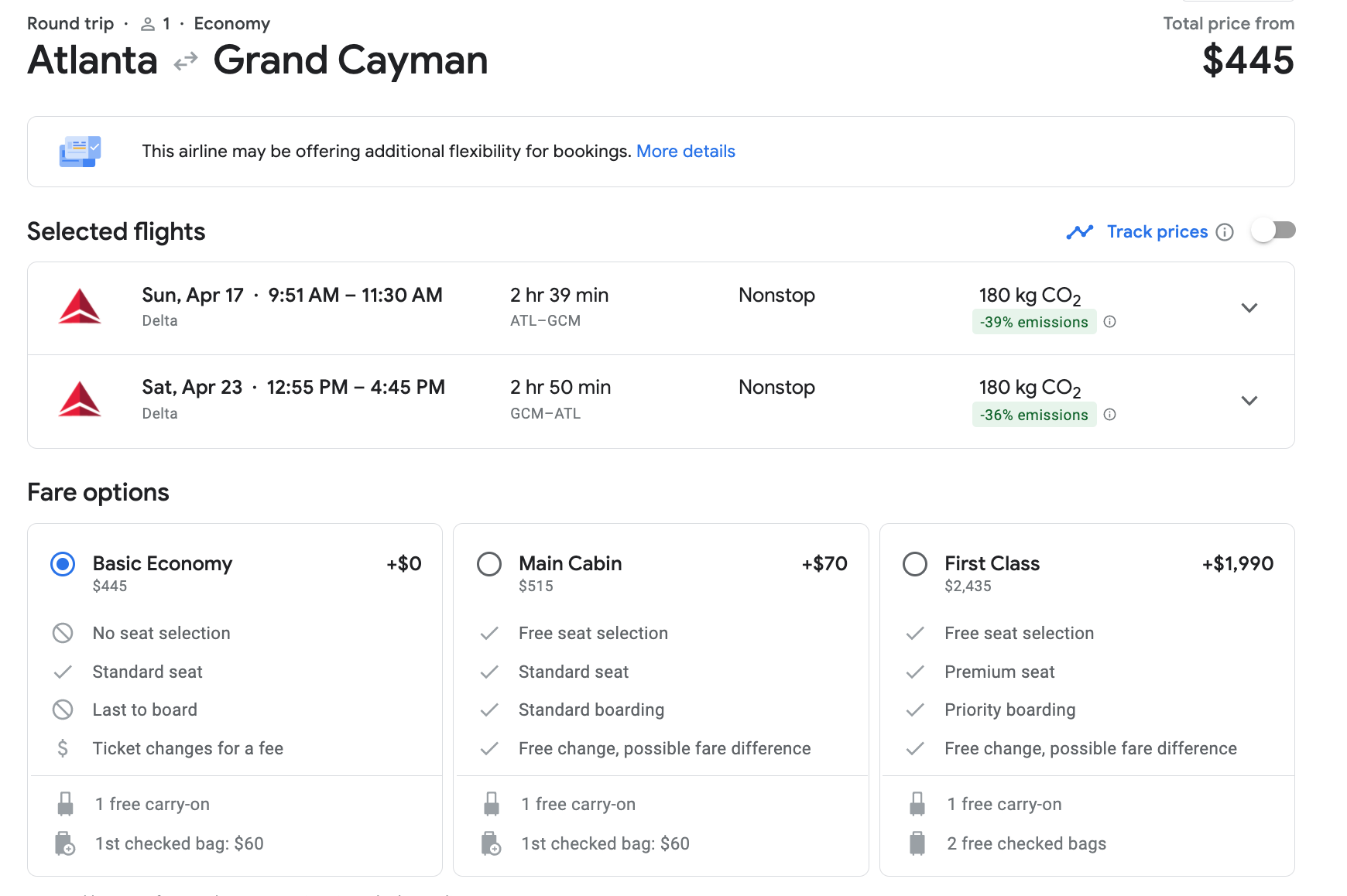This screenshot has height=896, width=1347.
Task: Choose the First Class fare radio button
Action: [915, 564]
